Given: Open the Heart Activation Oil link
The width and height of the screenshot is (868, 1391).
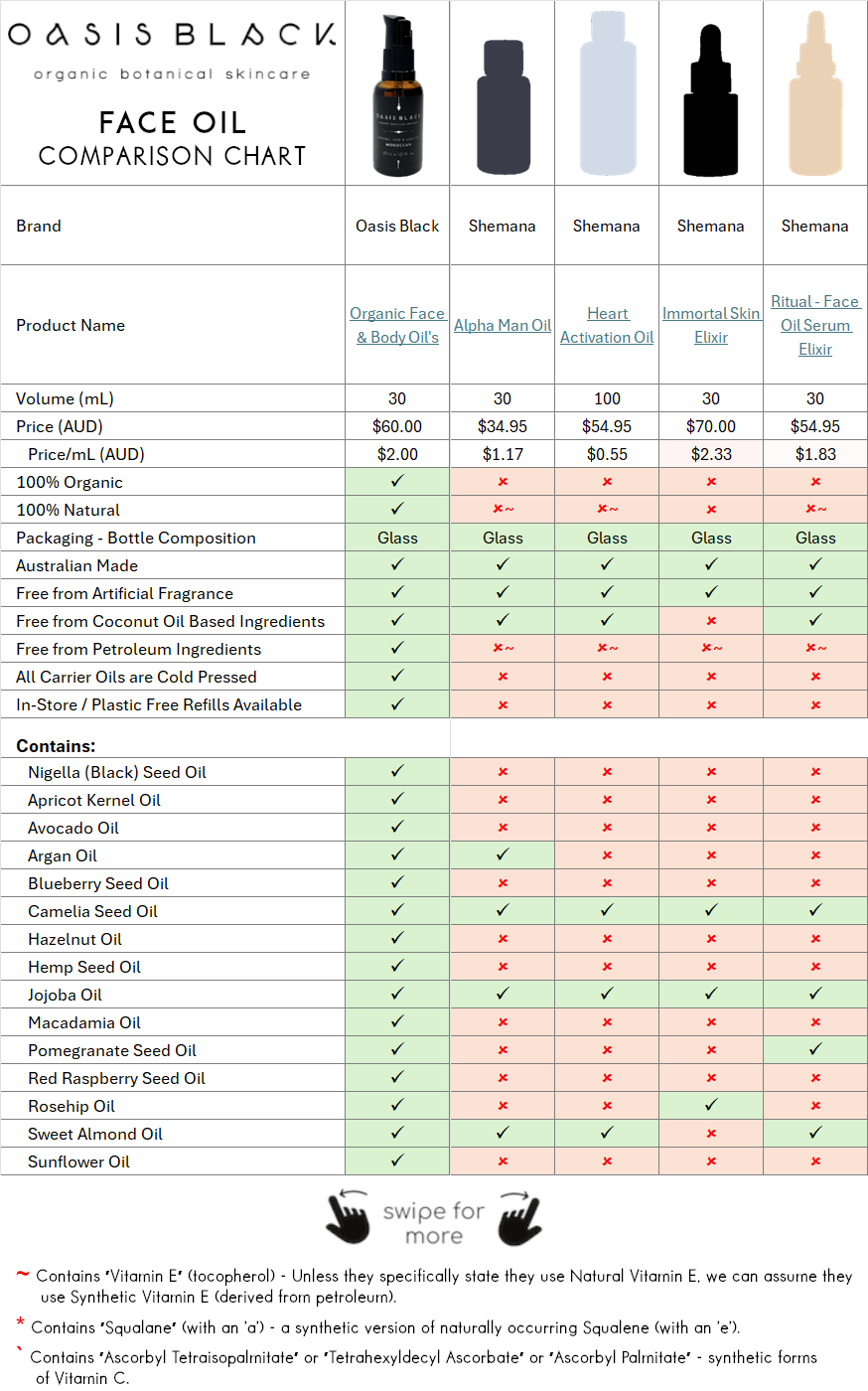Looking at the screenshot, I should point(607,325).
